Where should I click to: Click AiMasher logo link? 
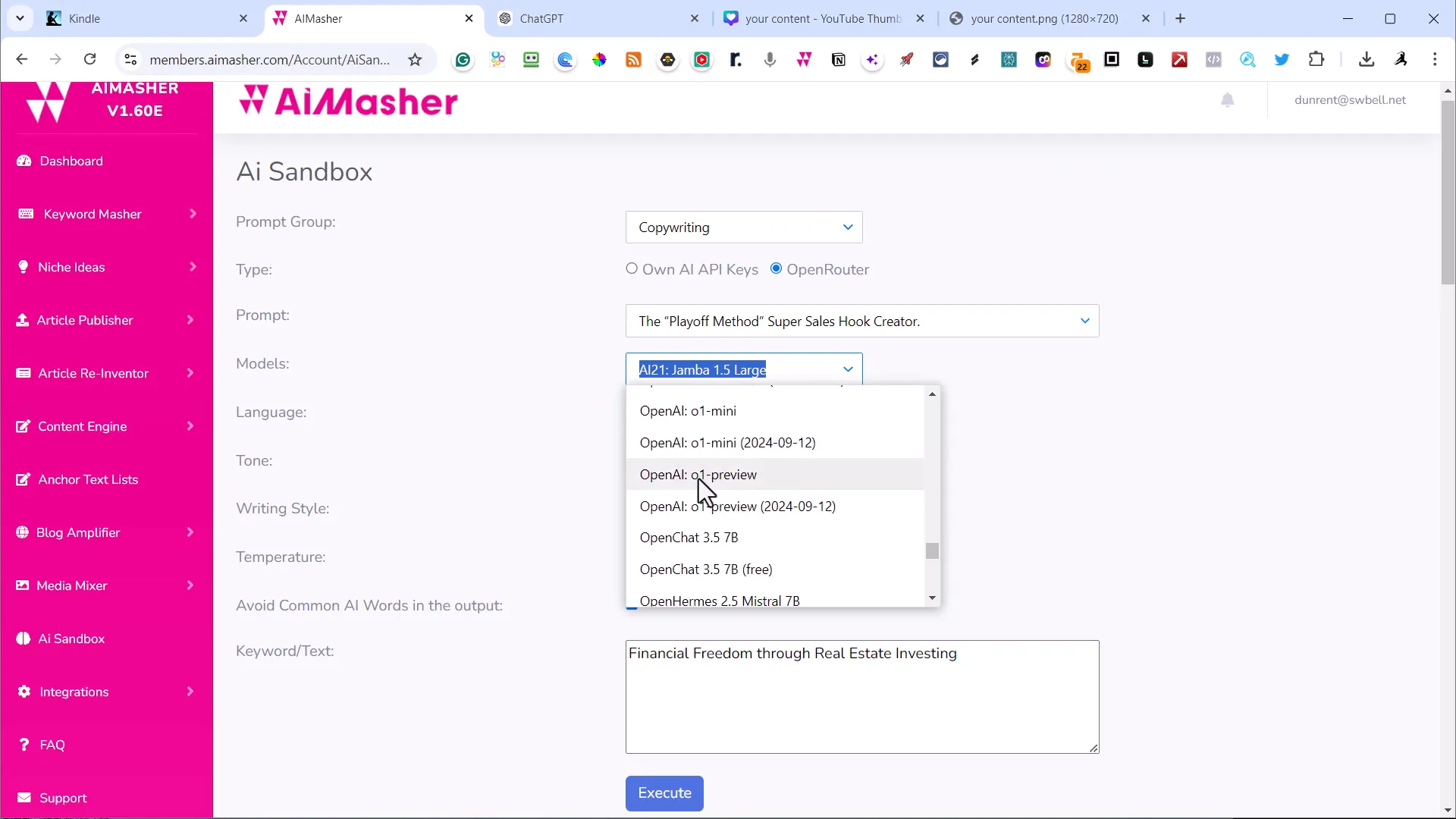click(350, 99)
